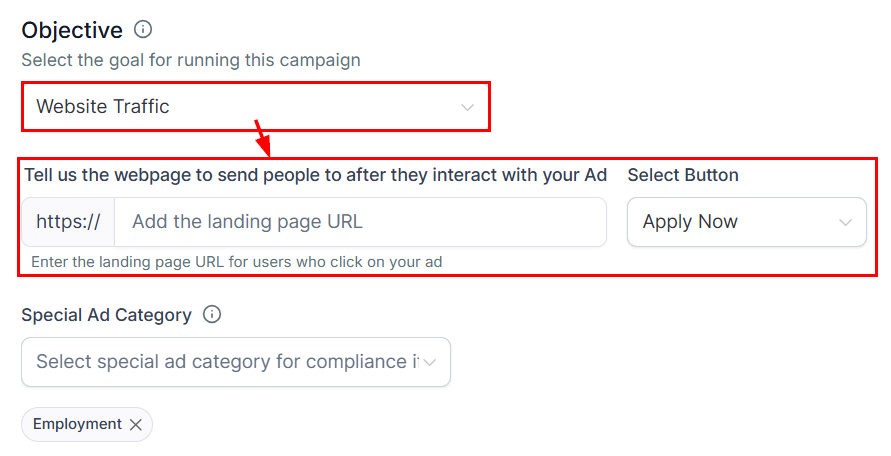This screenshot has height=456, width=891.
Task: Expand the Apply Now button selector
Action: (x=745, y=222)
